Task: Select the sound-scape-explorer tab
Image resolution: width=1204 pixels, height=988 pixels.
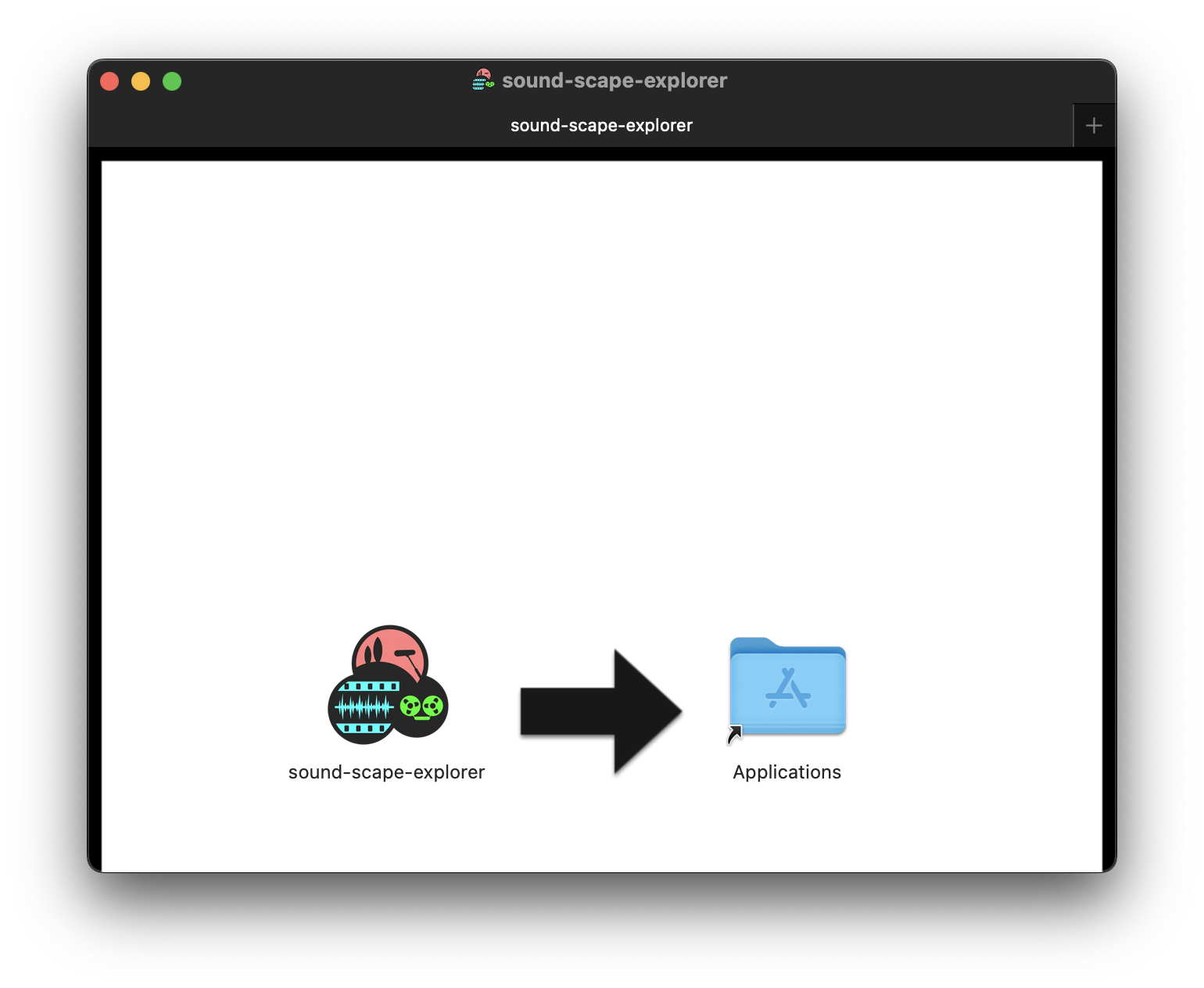Action: click(600, 126)
